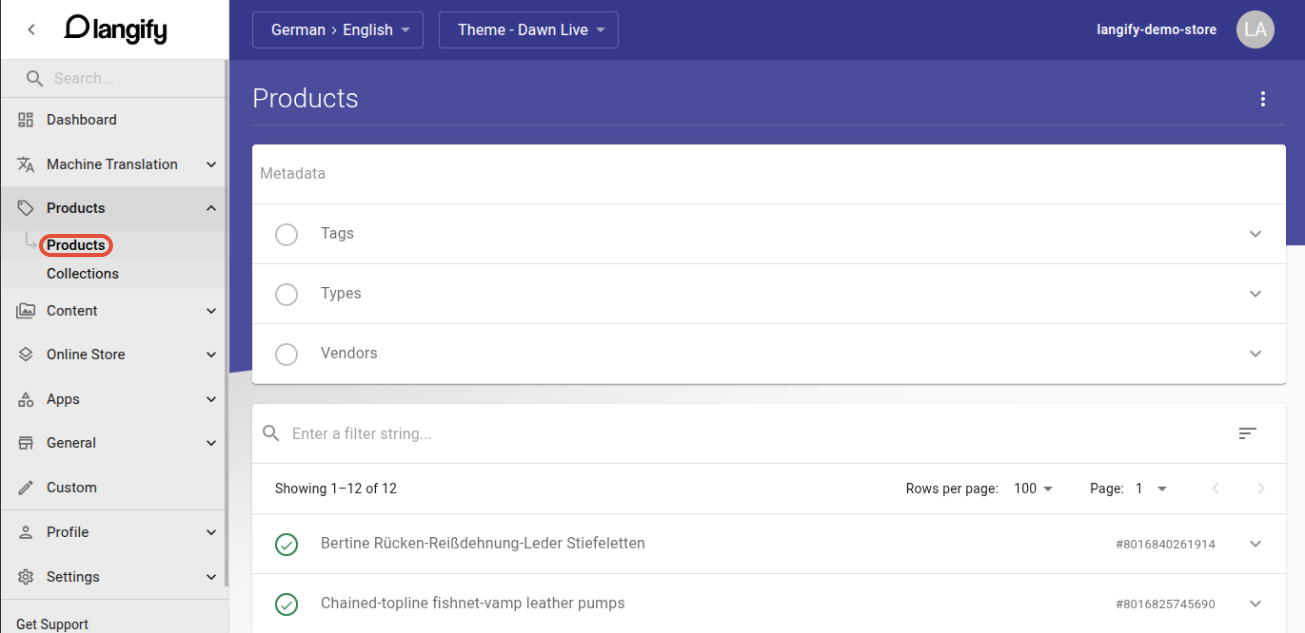Open the three-dot menu on Products header
The height and width of the screenshot is (633, 1305).
tap(1263, 98)
